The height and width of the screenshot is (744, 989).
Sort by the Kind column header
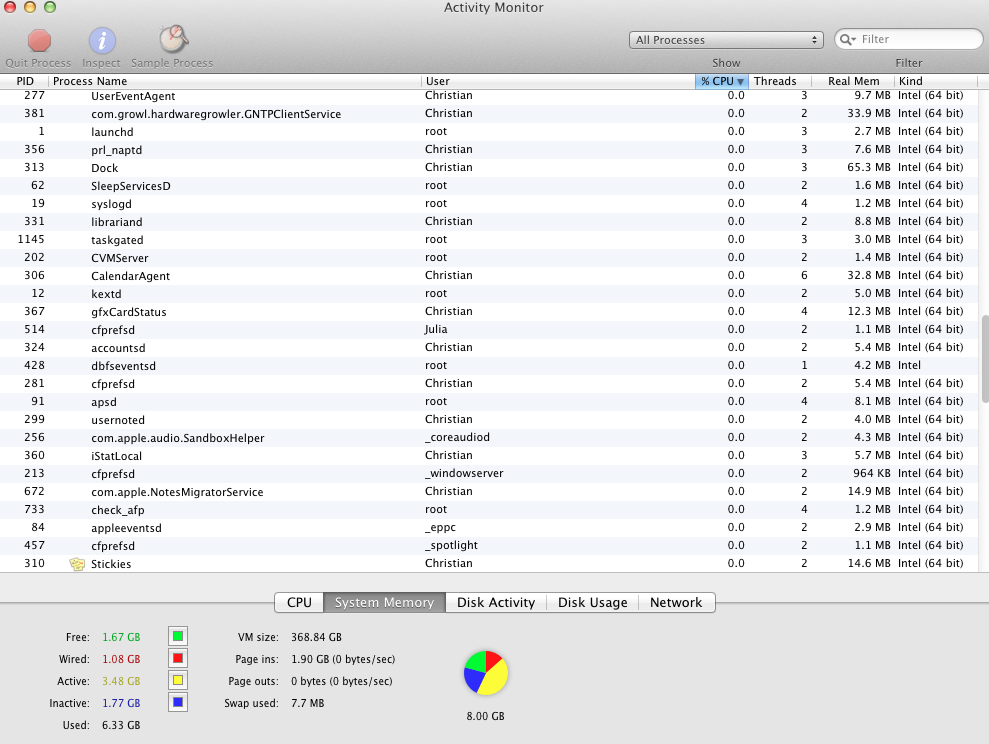pyautogui.click(x=936, y=81)
